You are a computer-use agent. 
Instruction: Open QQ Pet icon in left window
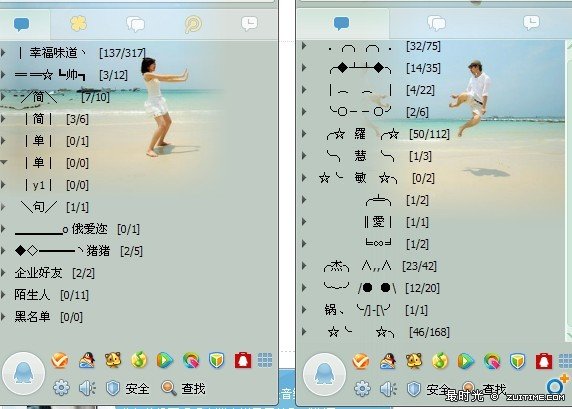[113, 360]
